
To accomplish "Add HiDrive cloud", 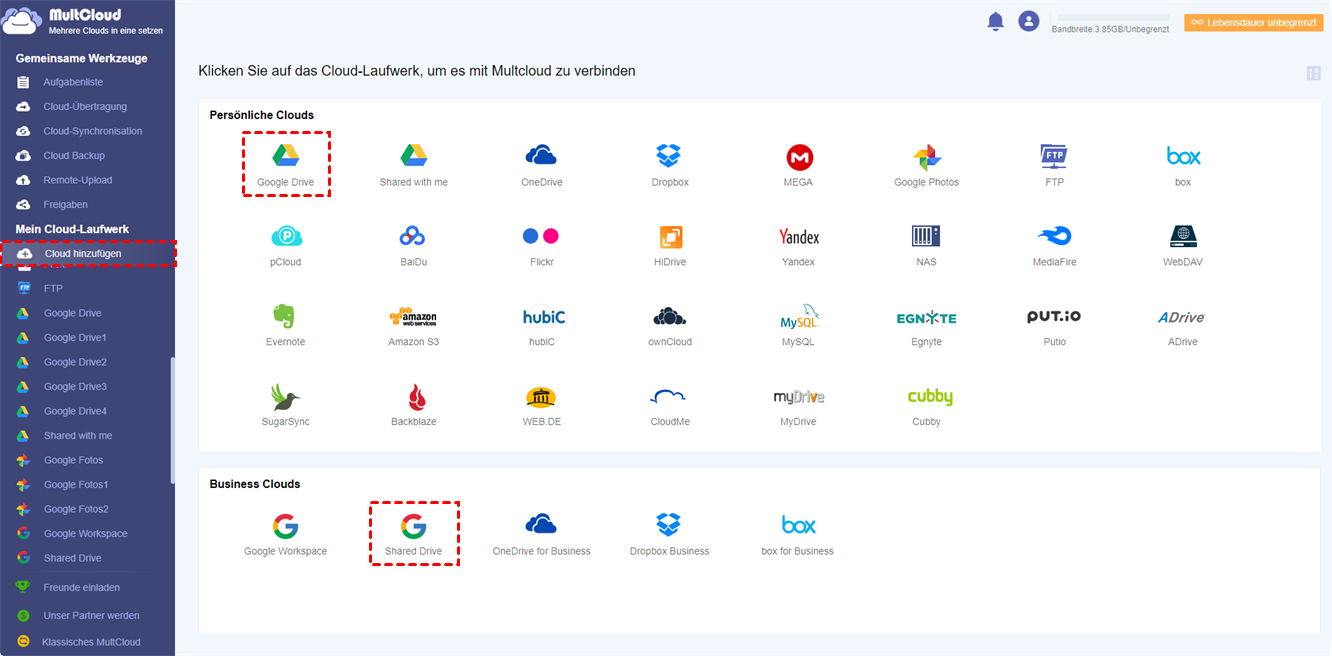I will 670,237.
